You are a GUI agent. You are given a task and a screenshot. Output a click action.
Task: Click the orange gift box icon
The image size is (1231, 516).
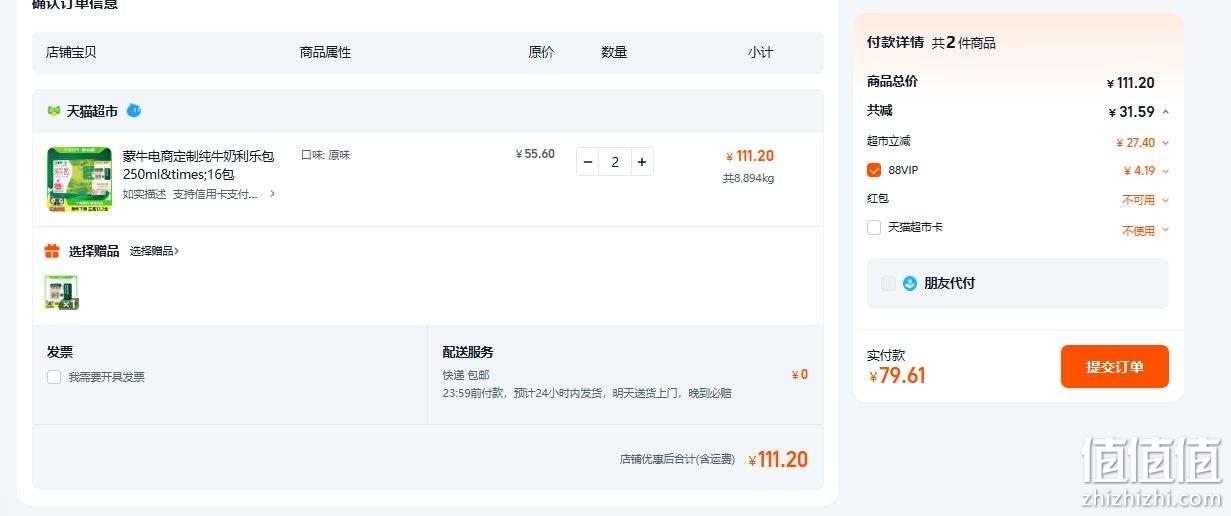(x=52, y=251)
